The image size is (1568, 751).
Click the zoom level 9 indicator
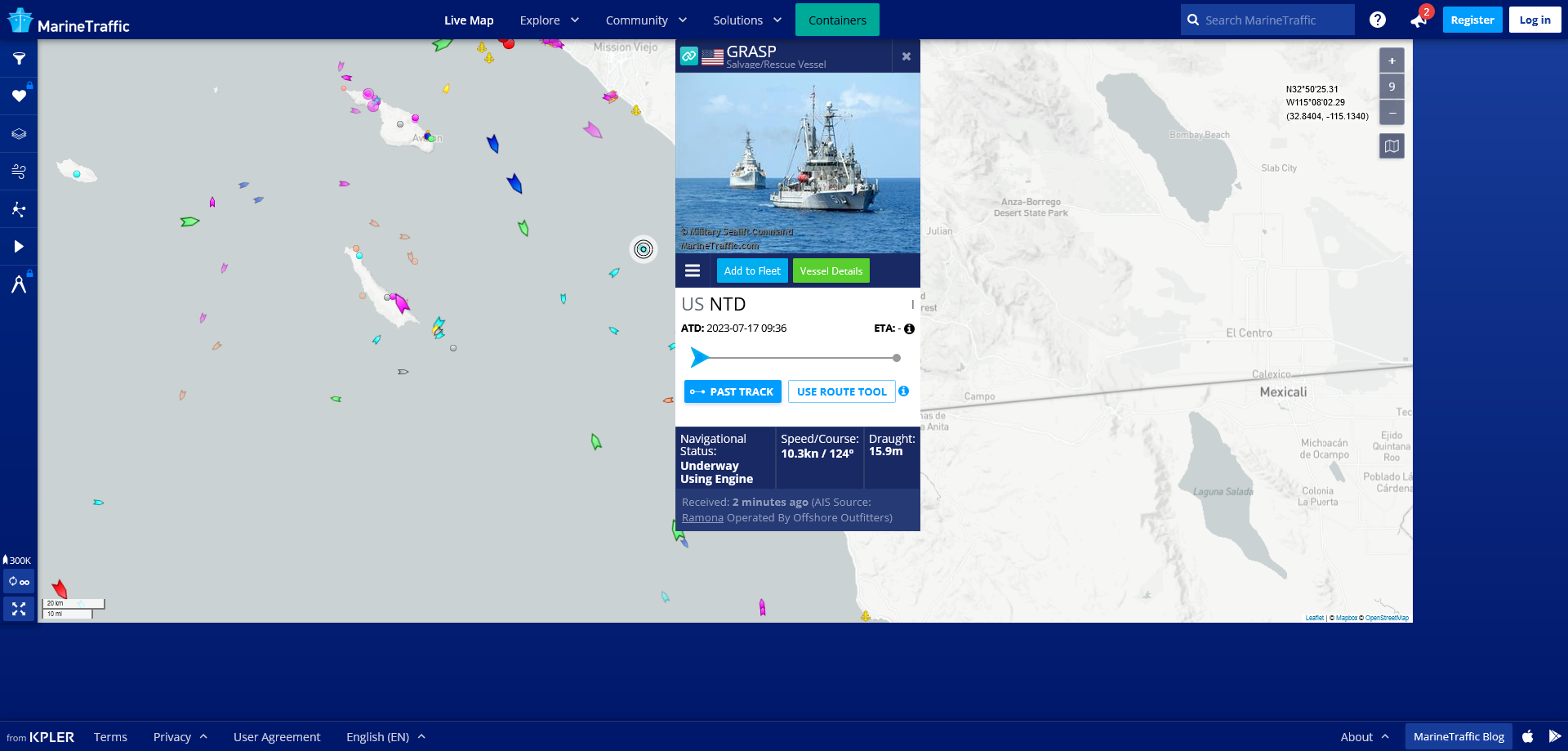click(1392, 87)
